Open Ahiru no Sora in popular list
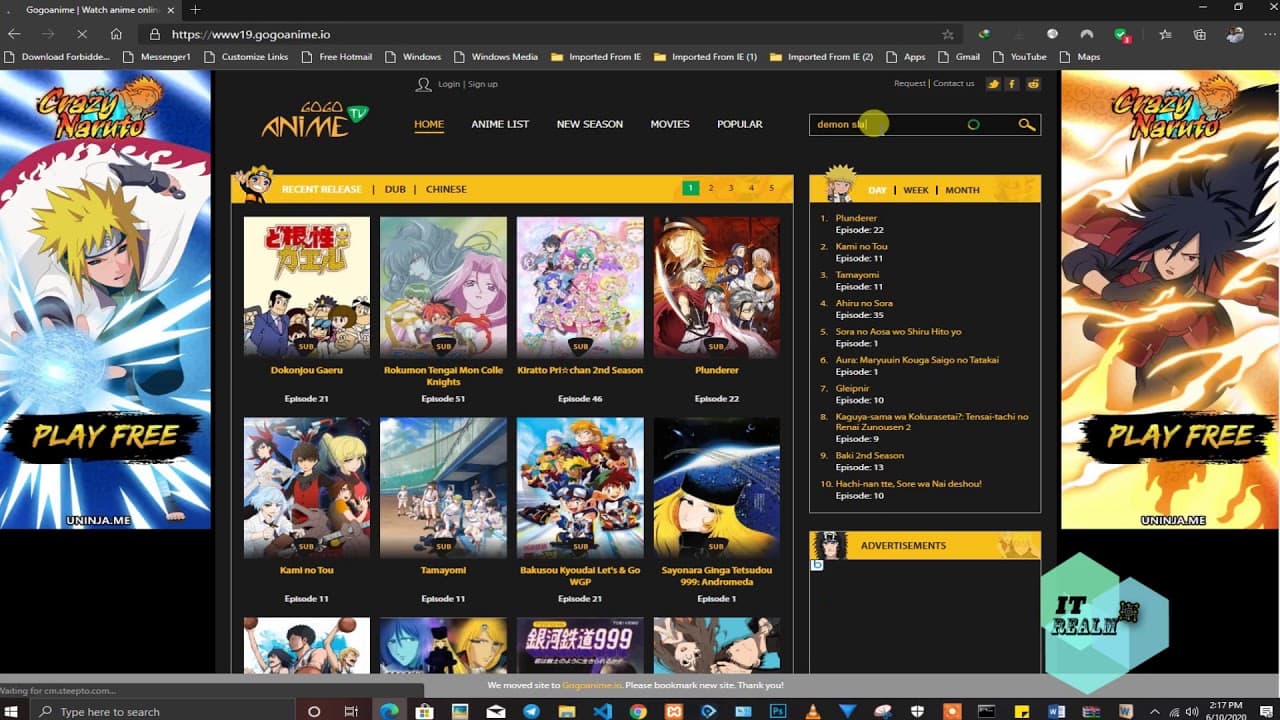This screenshot has width=1280, height=720. tap(864, 303)
